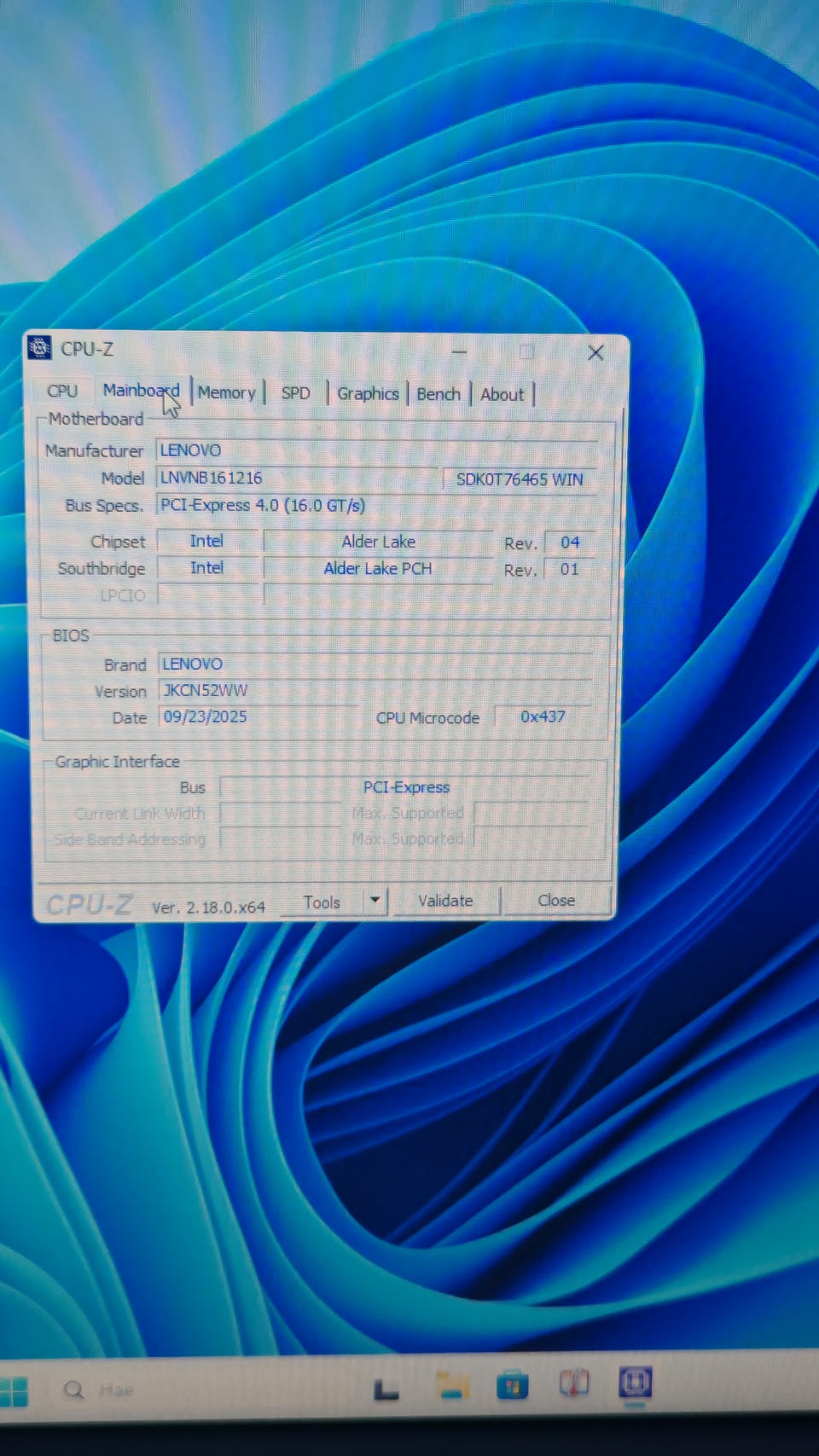
Task: Click the CPU-Z title bar icon
Action: [x=39, y=348]
